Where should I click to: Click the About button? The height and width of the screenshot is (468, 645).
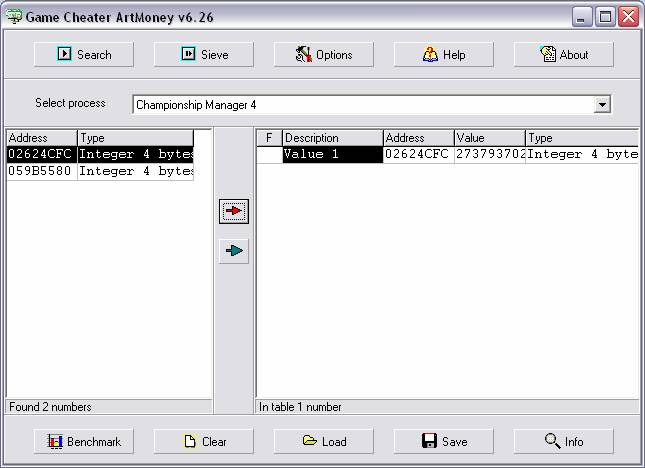(x=564, y=54)
